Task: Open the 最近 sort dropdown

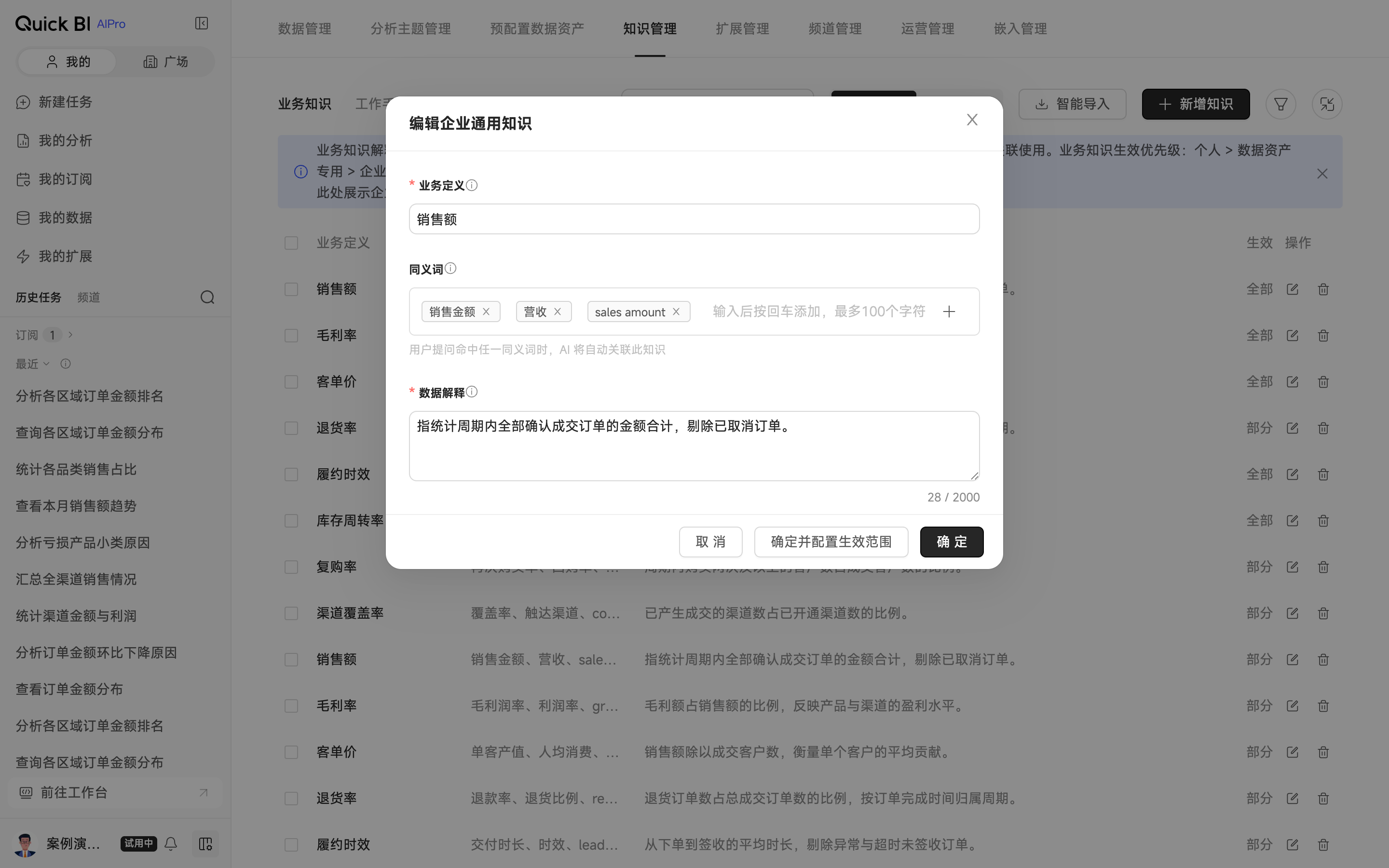Action: pos(33,364)
